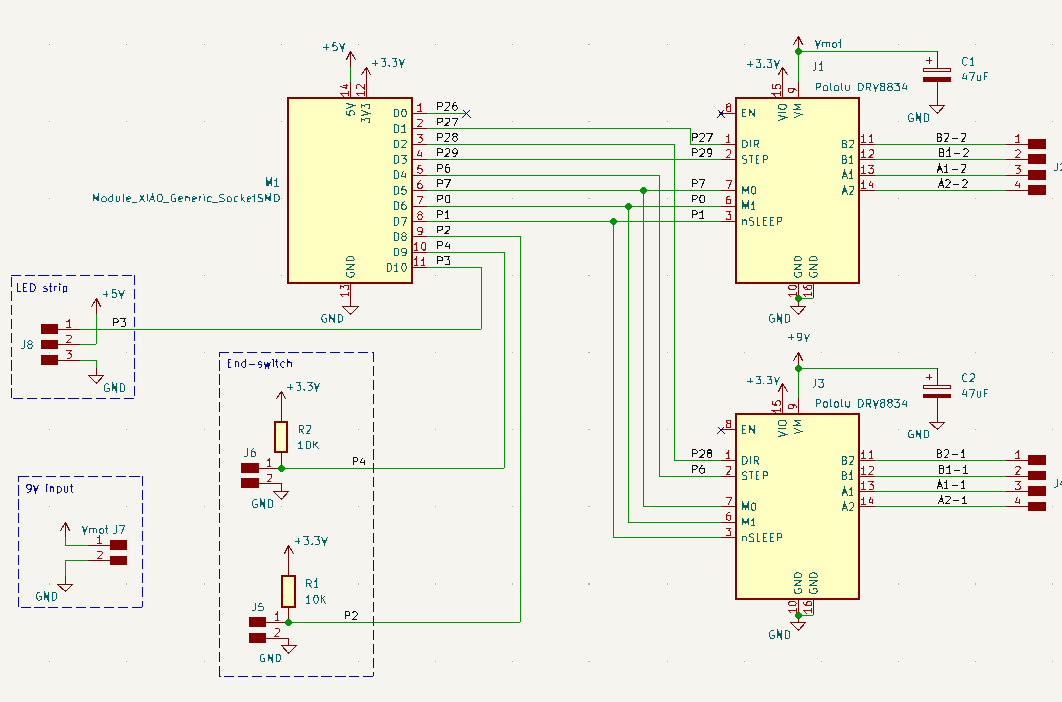Click the J1 reference label

(x=818, y=66)
